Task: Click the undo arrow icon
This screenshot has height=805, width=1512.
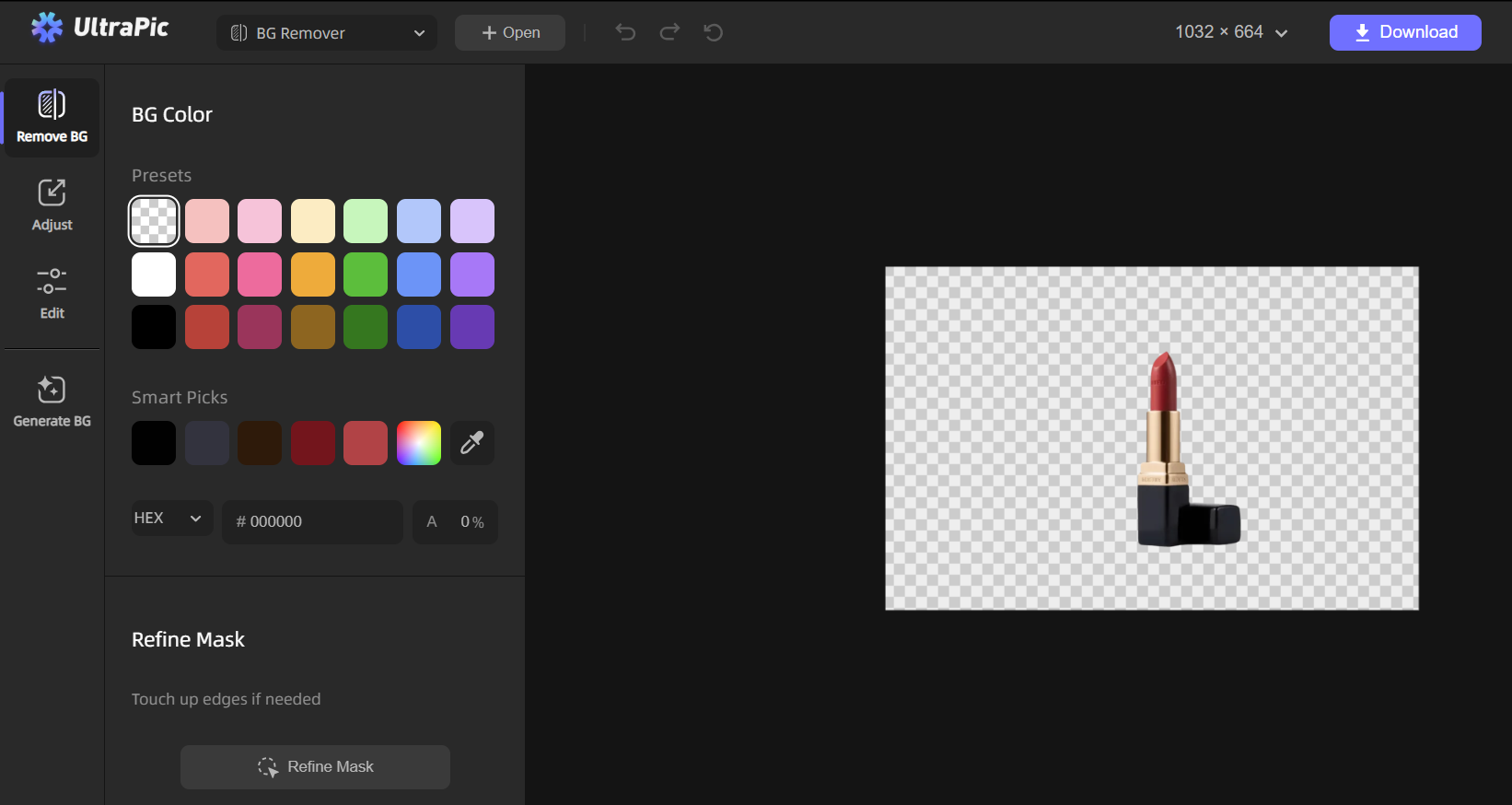Action: point(625,32)
